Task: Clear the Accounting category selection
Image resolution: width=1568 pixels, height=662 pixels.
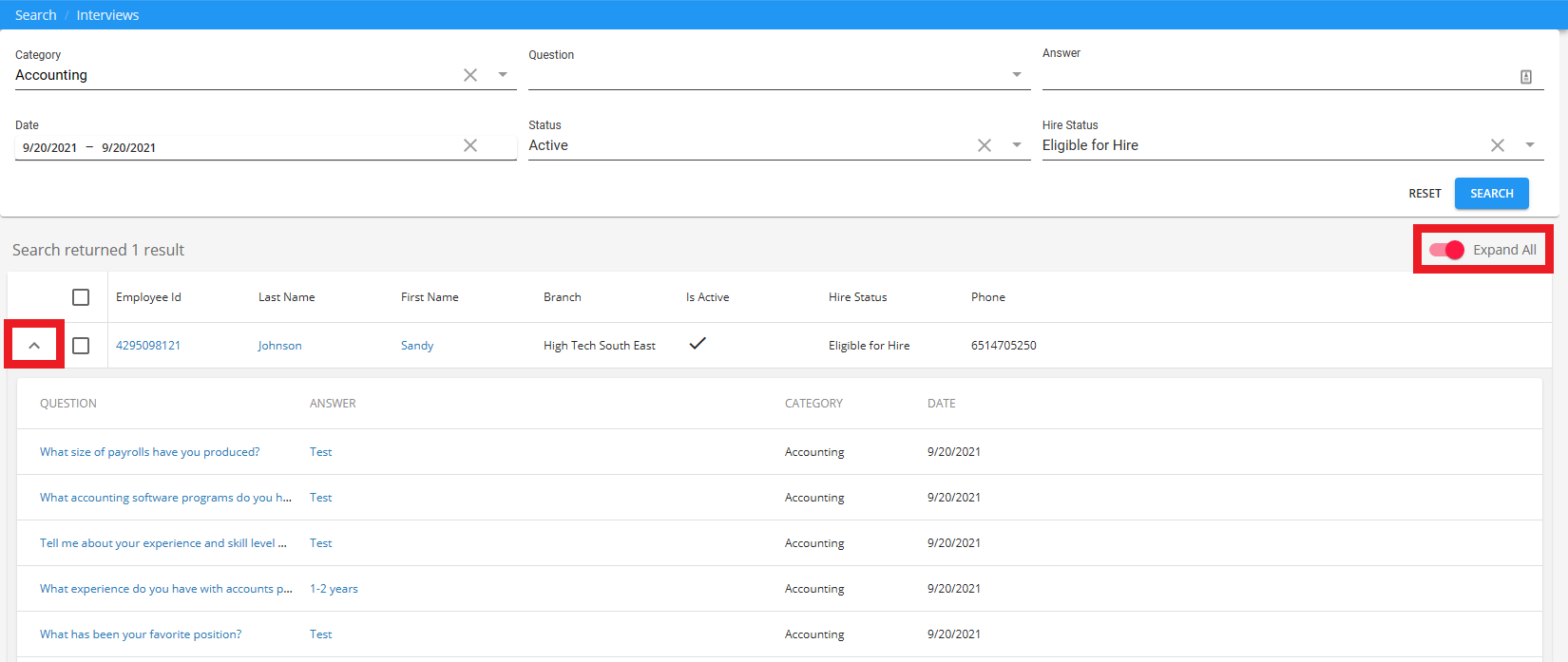Action: point(469,75)
